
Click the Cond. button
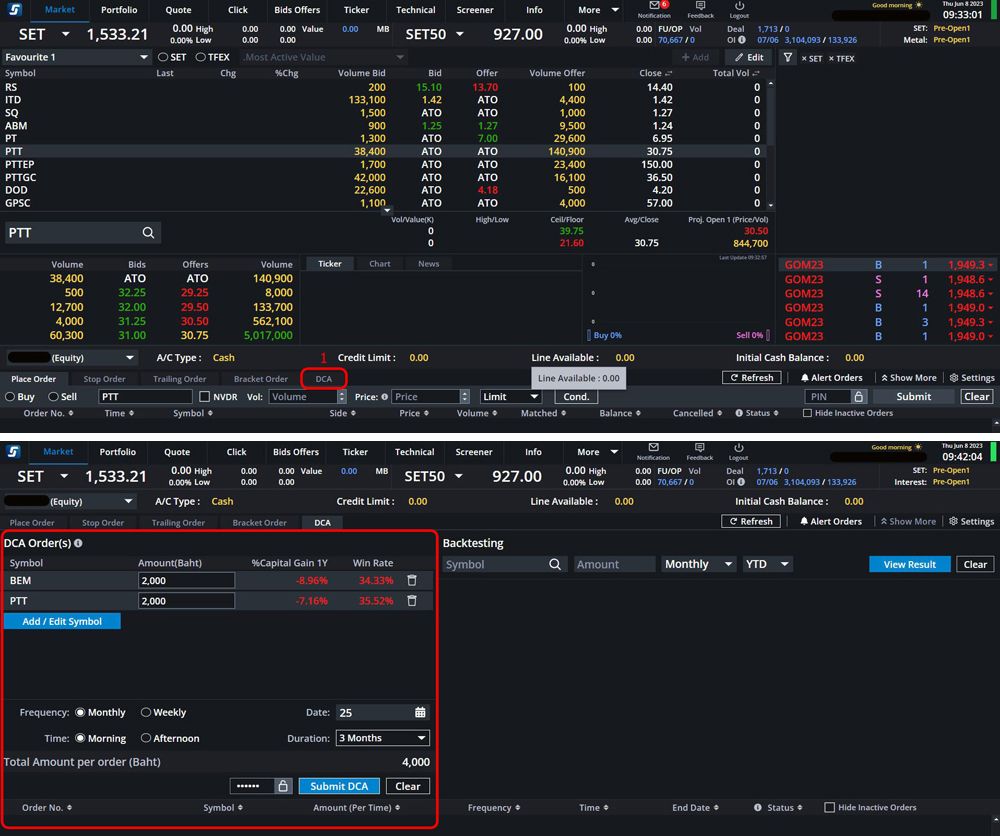click(576, 397)
